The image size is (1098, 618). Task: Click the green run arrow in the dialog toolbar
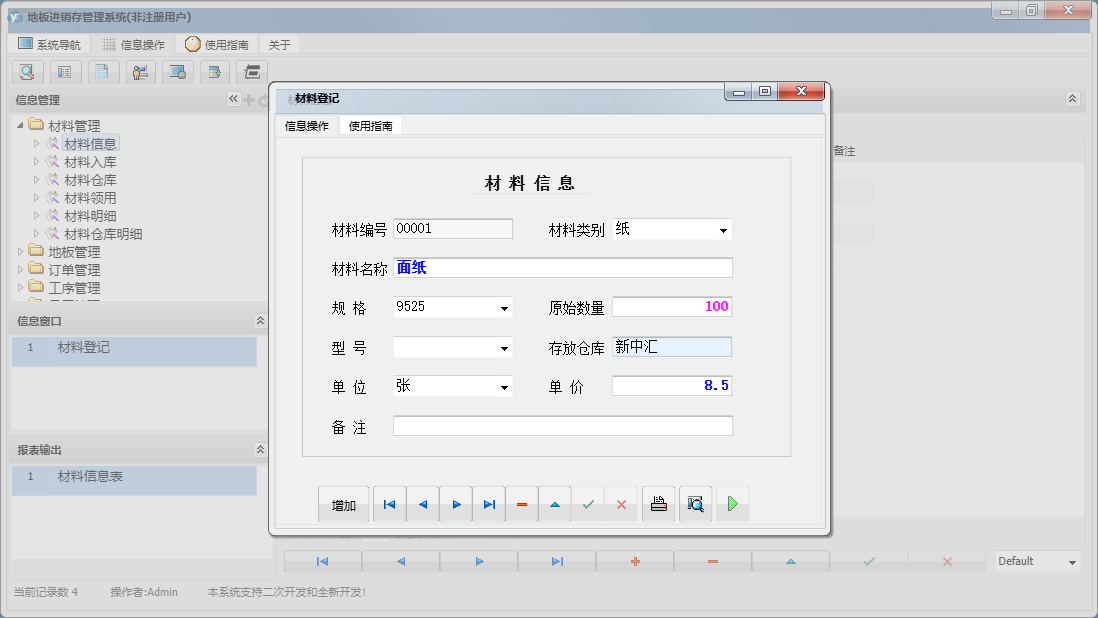(732, 504)
